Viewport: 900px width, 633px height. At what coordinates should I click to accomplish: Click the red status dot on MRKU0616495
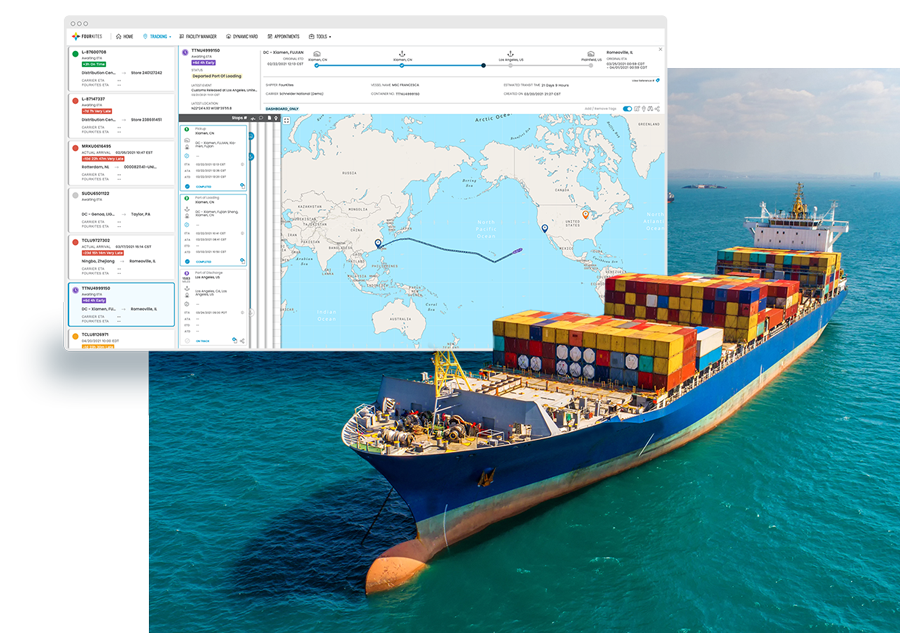pos(75,147)
